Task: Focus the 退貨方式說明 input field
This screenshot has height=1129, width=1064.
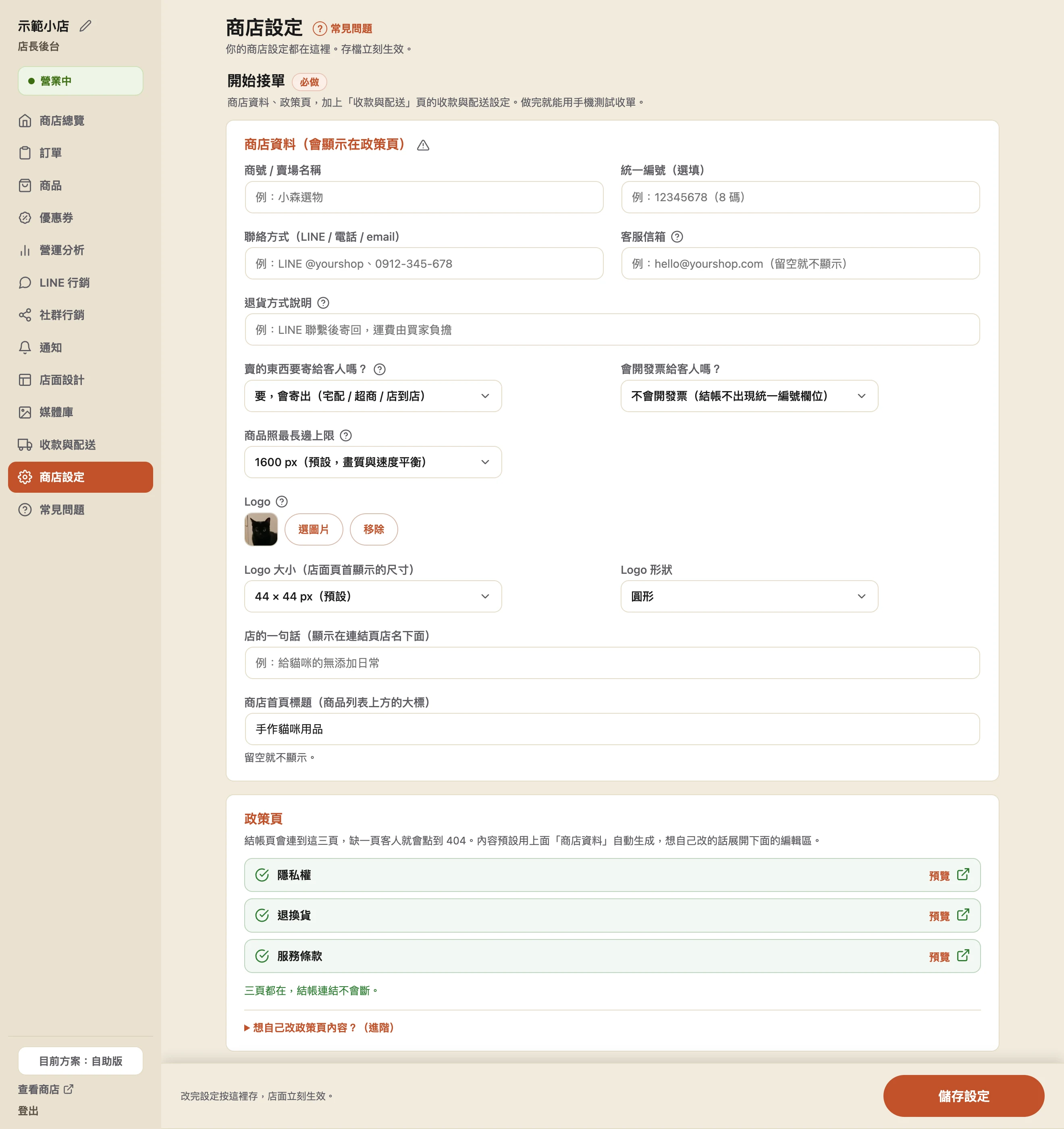Action: [x=612, y=329]
